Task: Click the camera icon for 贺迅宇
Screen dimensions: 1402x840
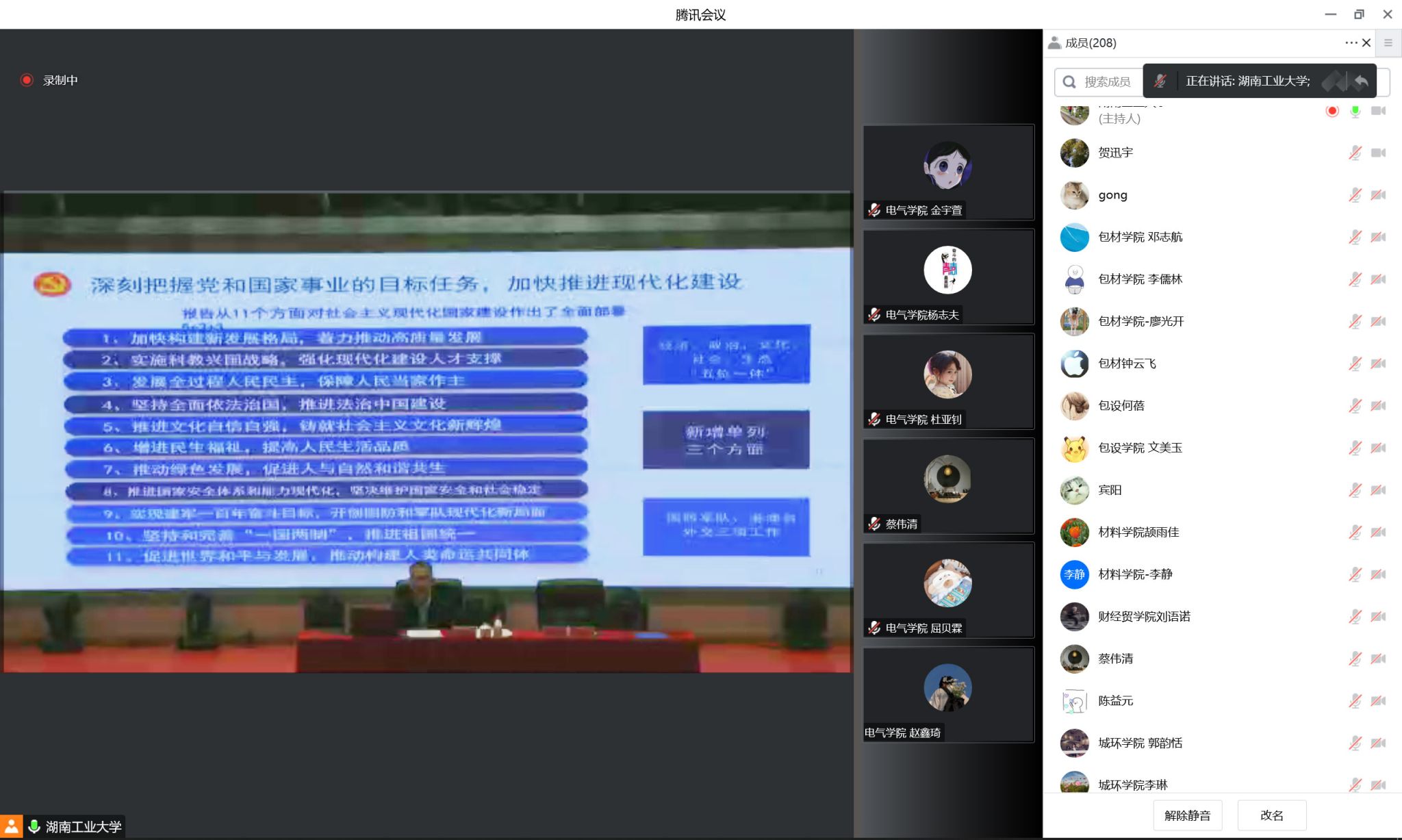Action: click(x=1378, y=153)
